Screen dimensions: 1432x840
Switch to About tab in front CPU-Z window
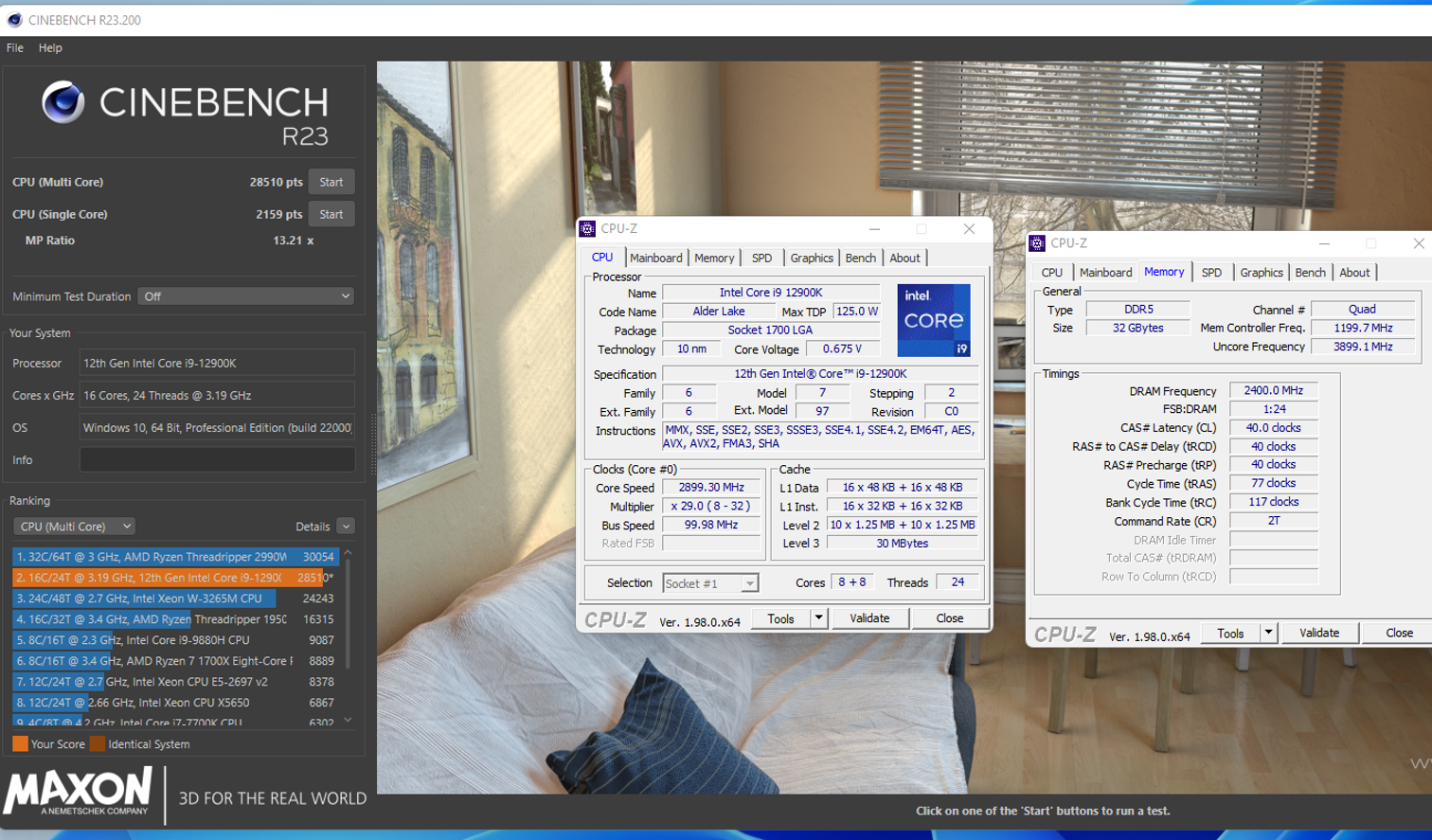point(904,258)
